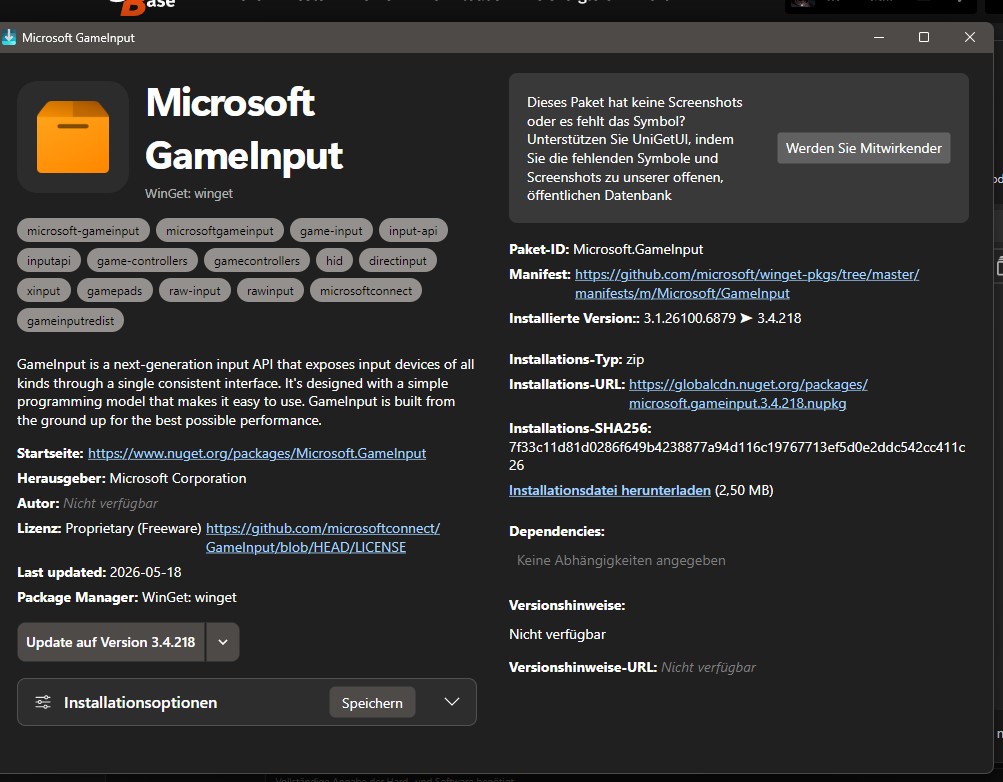Viewport: 1003px width, 782px height.
Task: Click the WinGet: winget subtitle under title
Action: point(189,194)
